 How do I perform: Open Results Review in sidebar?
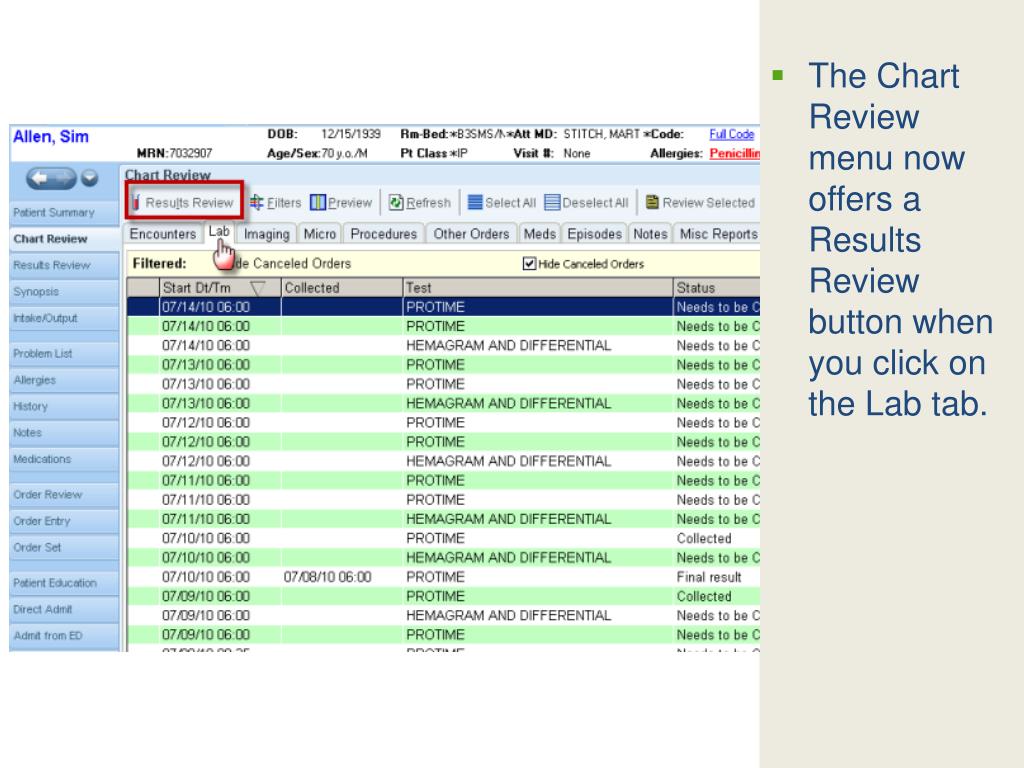click(x=64, y=265)
